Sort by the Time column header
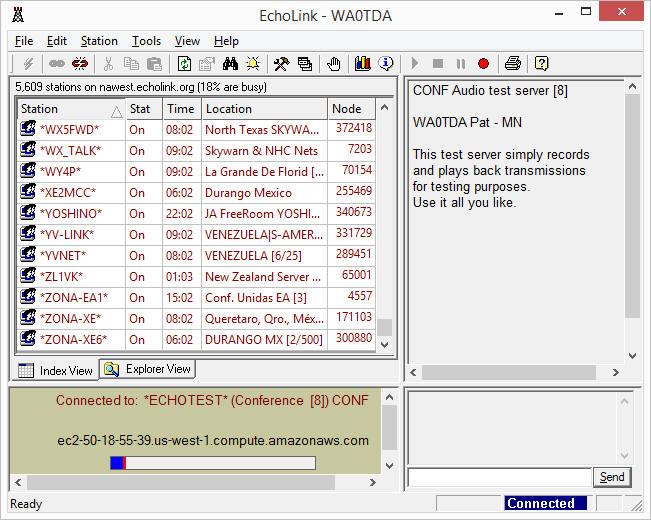 182,109
